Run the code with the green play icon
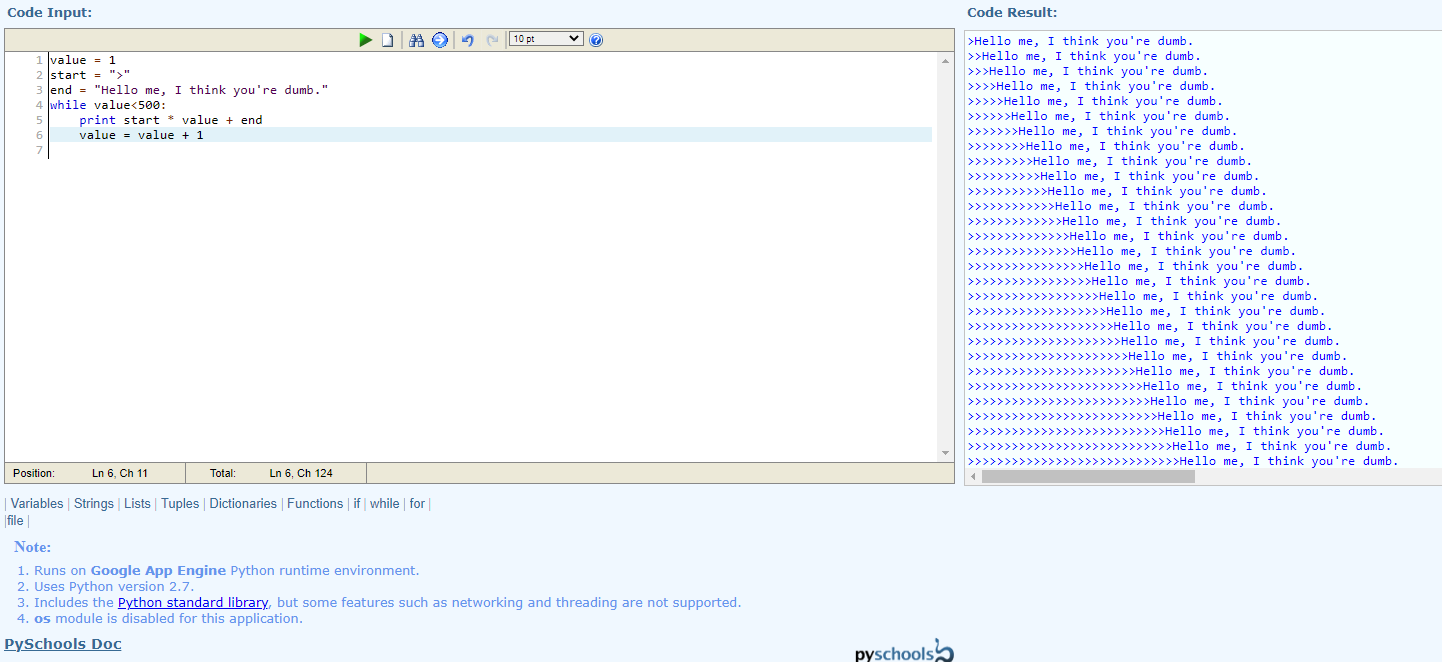The width and height of the screenshot is (1442, 662). point(366,40)
